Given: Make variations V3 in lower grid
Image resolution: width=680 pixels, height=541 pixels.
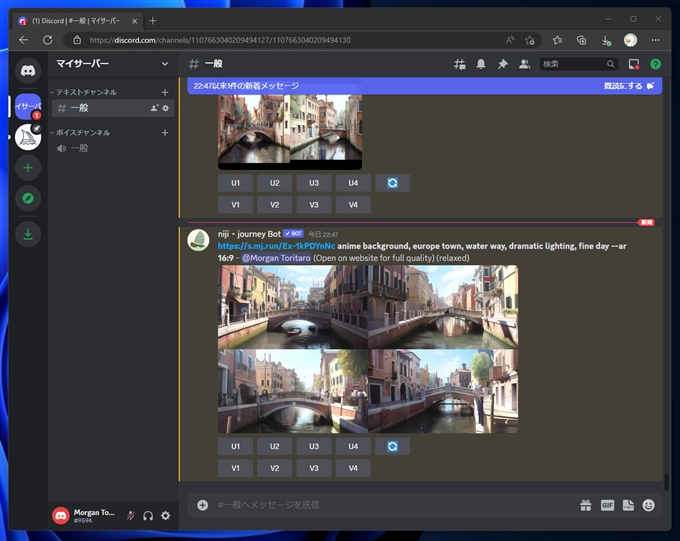Looking at the screenshot, I should pyautogui.click(x=314, y=469).
